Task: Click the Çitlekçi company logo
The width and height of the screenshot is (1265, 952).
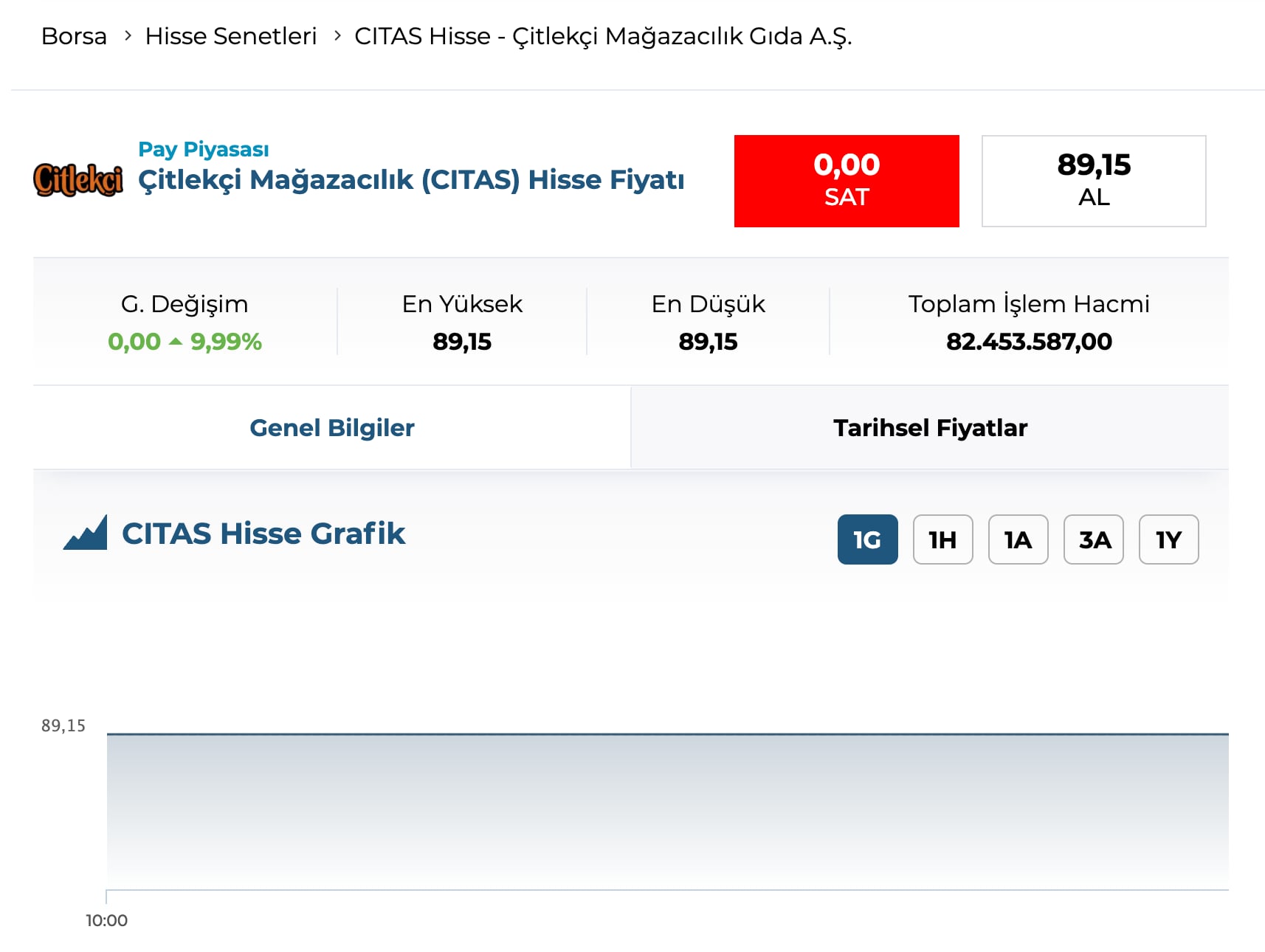Action: 78,180
